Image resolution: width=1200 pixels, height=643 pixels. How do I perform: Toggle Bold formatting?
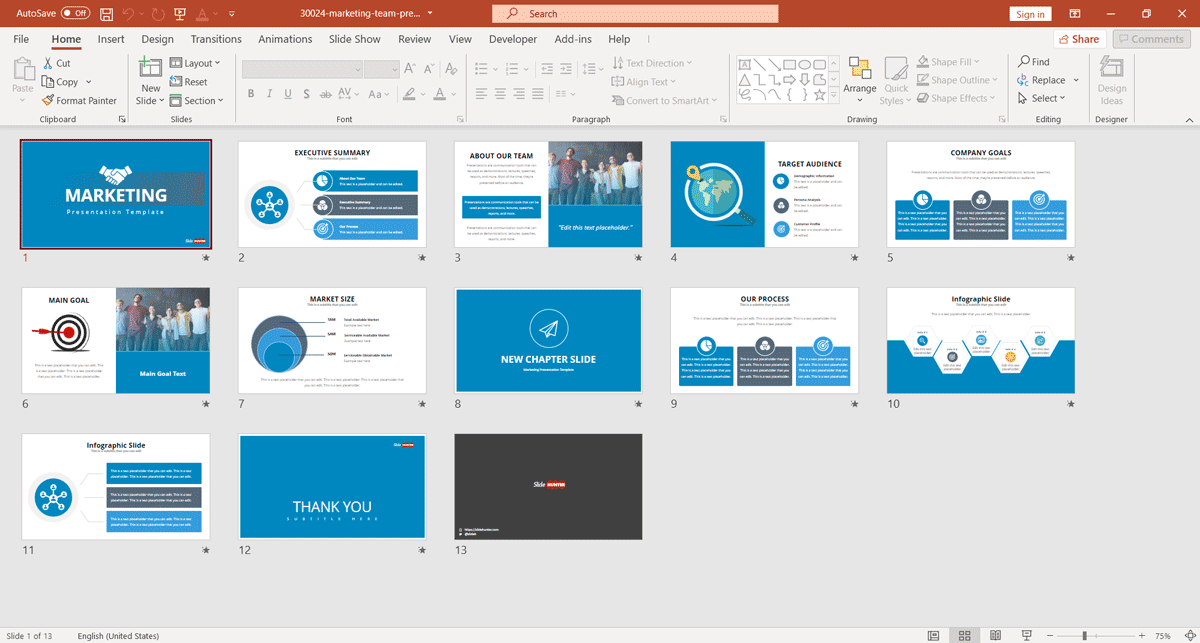click(251, 94)
